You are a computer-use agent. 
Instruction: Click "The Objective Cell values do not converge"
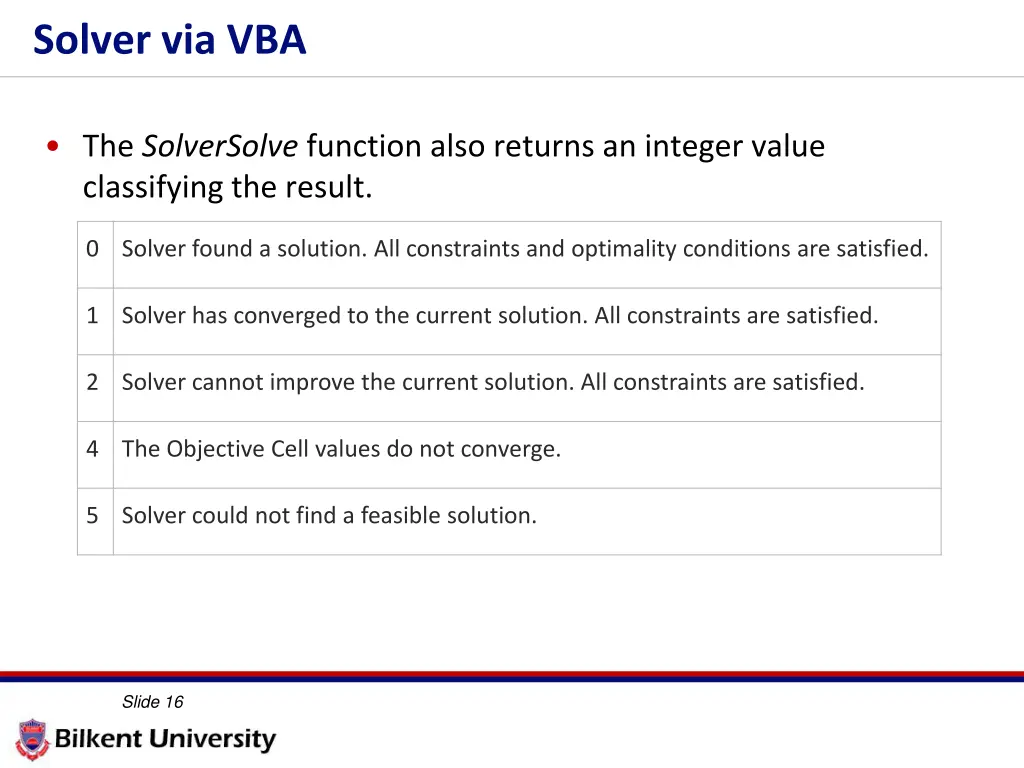(341, 449)
